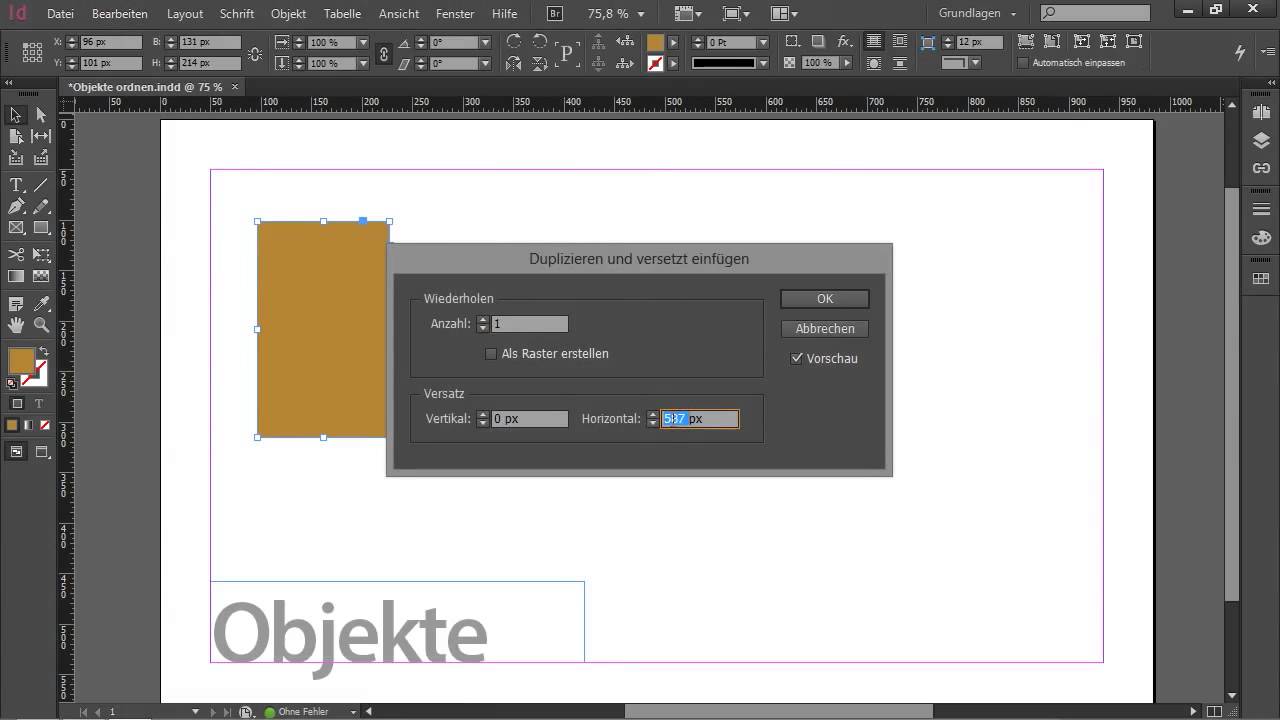This screenshot has width=1280, height=720.
Task: Open the Hilfe menu
Action: coord(505,14)
